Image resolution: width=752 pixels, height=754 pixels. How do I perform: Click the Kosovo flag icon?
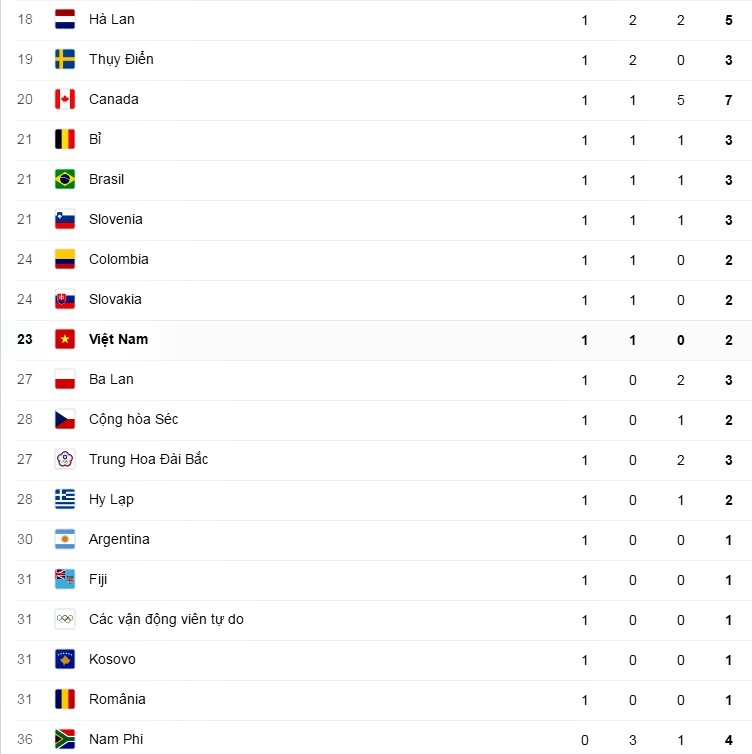(x=65, y=659)
